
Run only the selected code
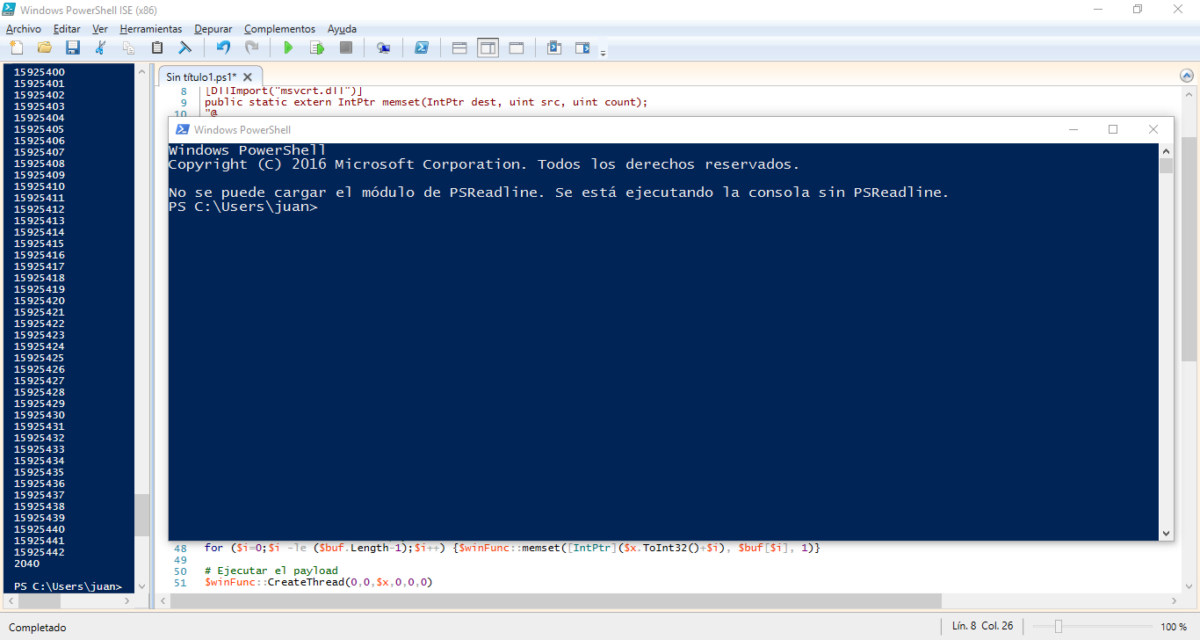317,47
